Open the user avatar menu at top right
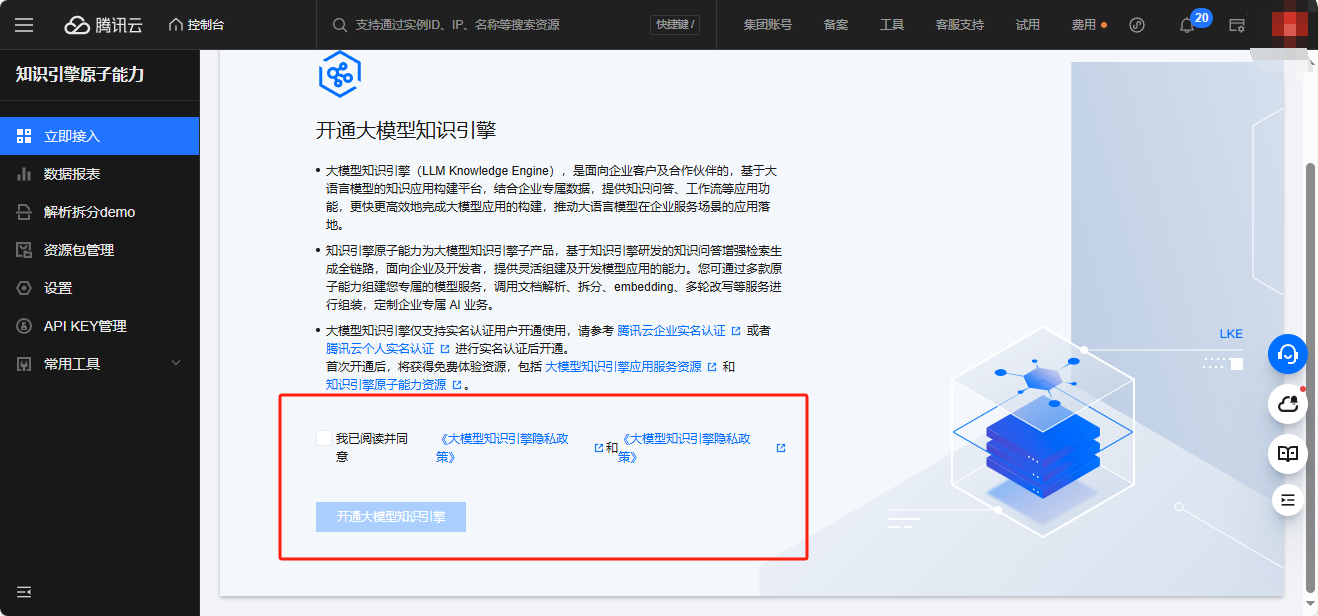The image size is (1318, 616). click(1290, 25)
